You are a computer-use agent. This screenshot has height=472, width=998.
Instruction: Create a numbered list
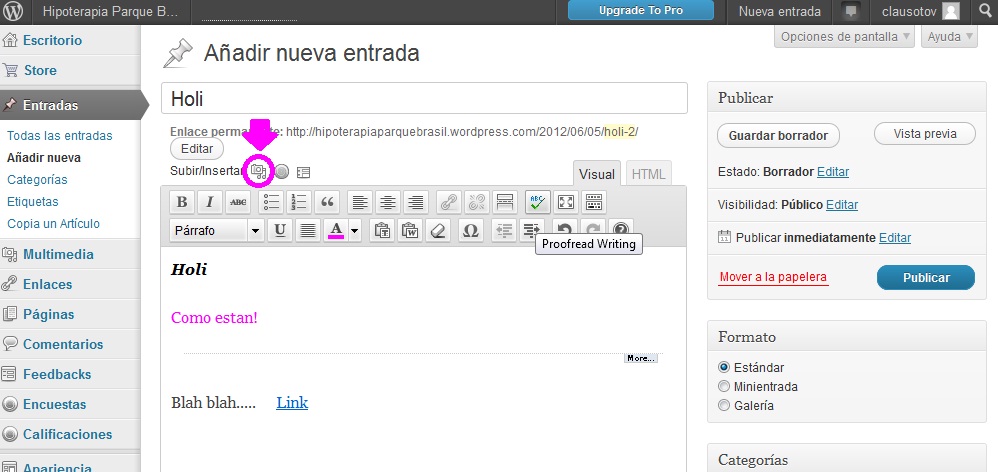coord(299,202)
